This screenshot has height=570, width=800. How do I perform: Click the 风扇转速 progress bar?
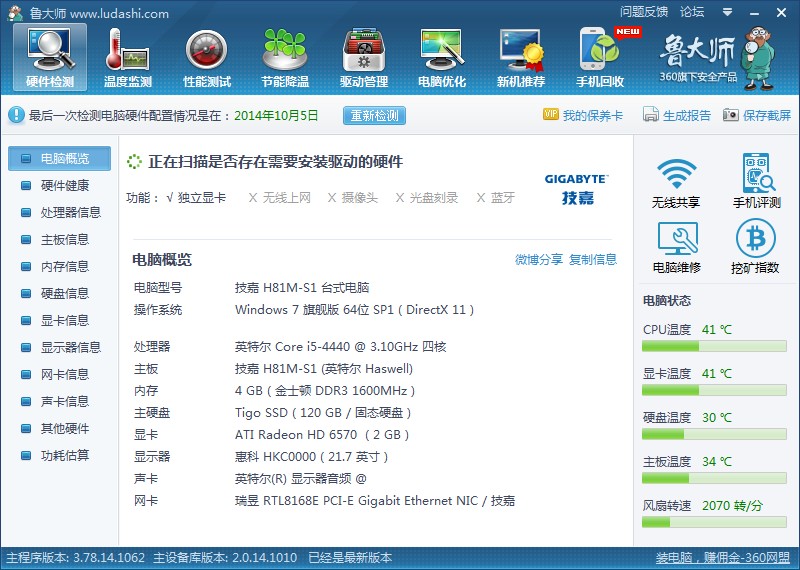pos(714,522)
